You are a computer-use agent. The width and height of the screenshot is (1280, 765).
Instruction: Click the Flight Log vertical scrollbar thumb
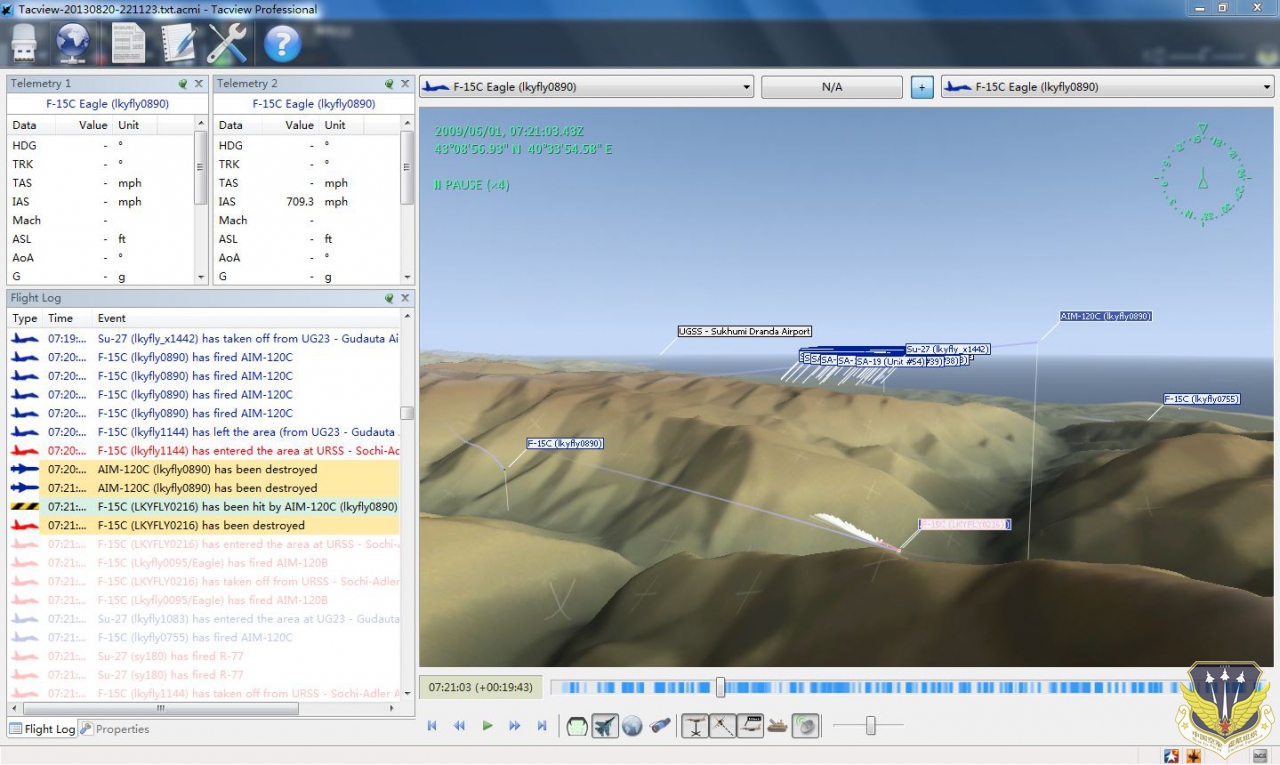pyautogui.click(x=407, y=413)
